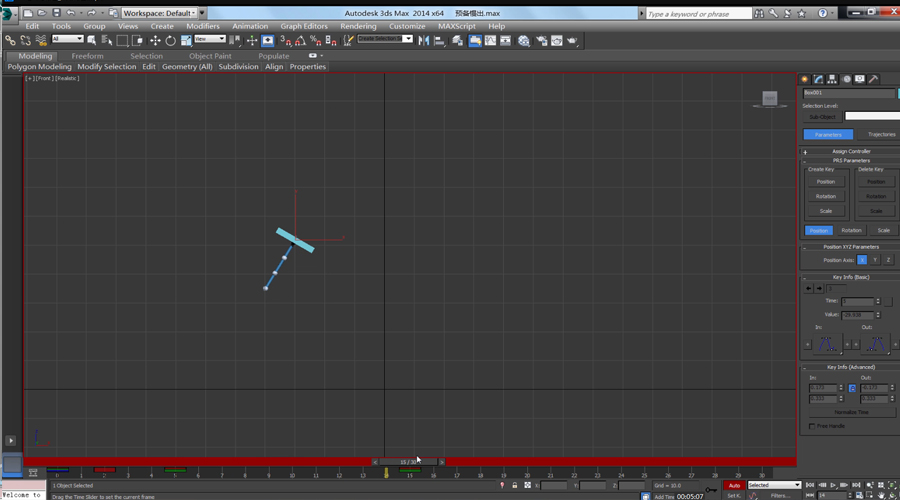The width and height of the screenshot is (900, 500).
Task: Switch to the Object Paint ribbon tab
Action: 210,56
